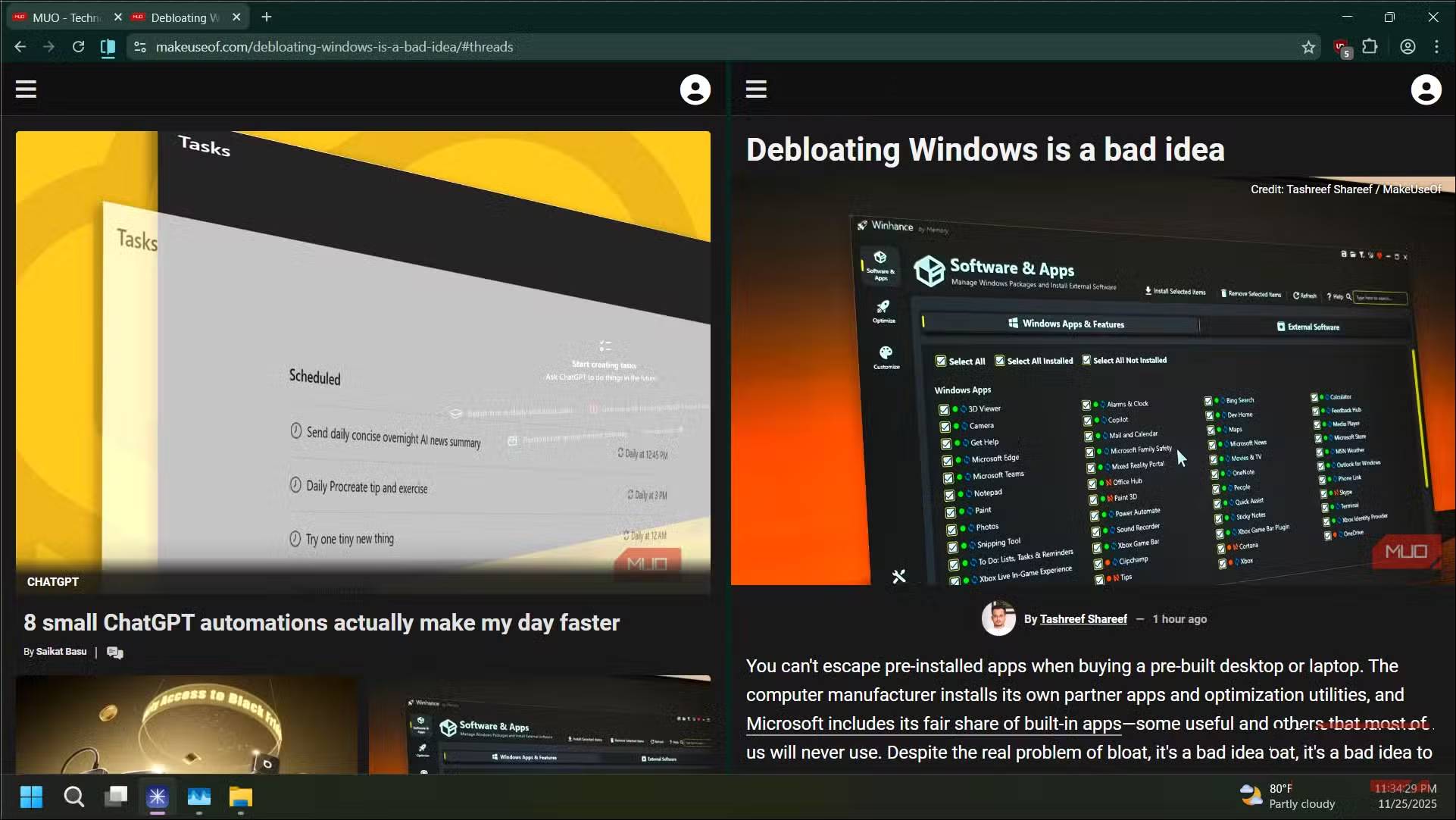Open Chrome three-dot menu
This screenshot has height=820, width=1456.
click(1436, 47)
